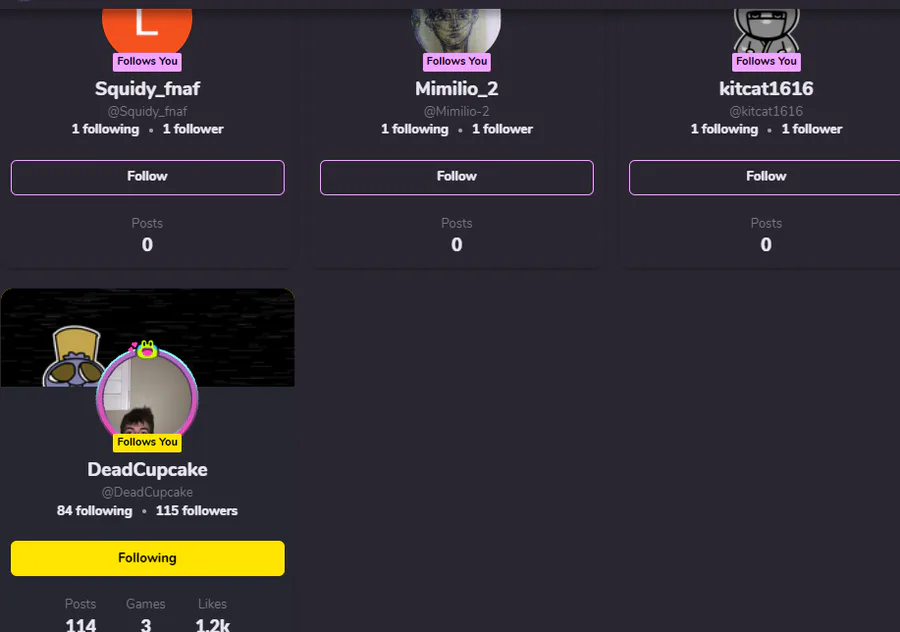This screenshot has height=632, width=900.
Task: Click DeadCupcake's circular profile avatar
Action: (x=148, y=395)
